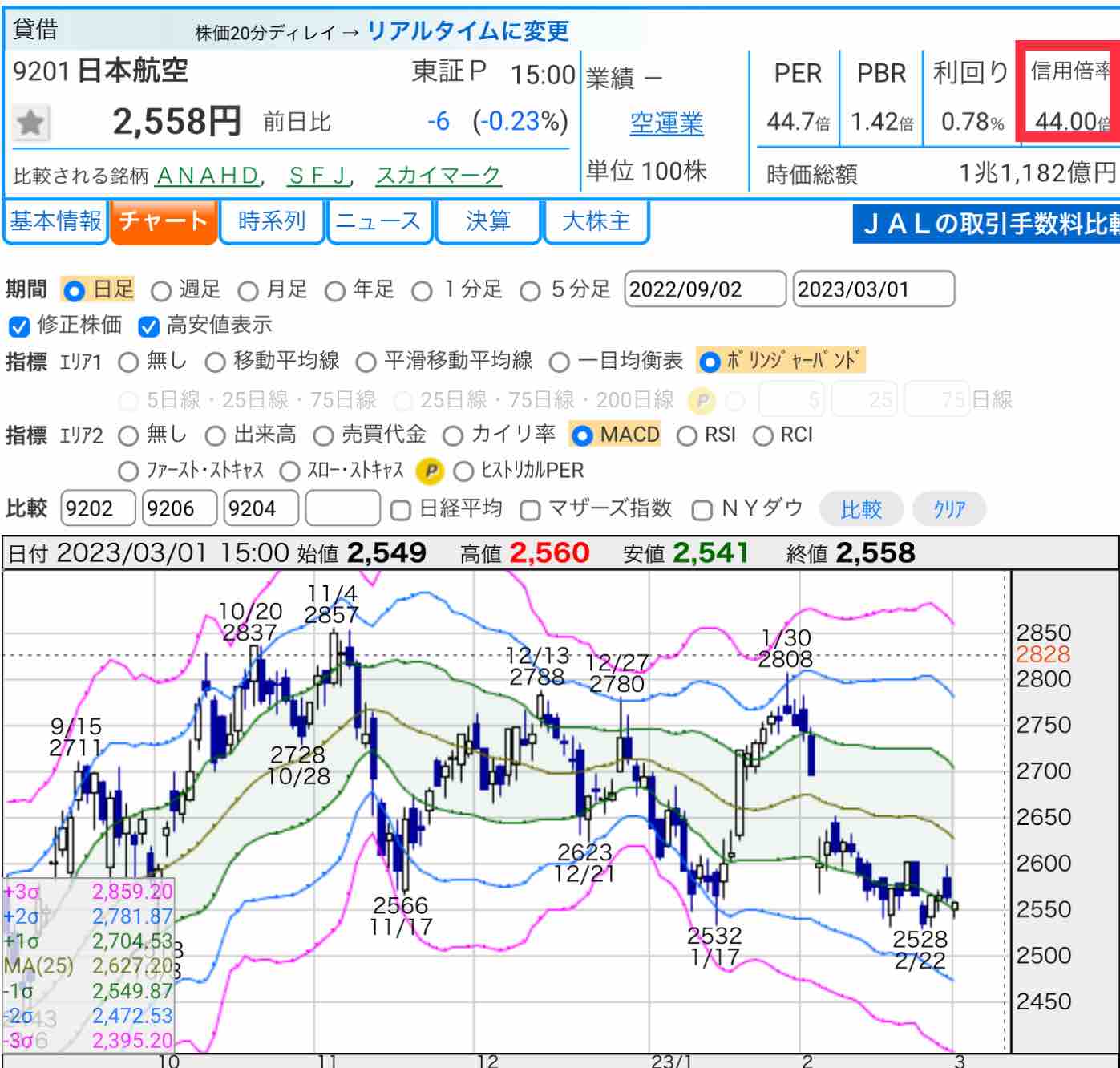Choose 一目均衡表 indicator
The width and height of the screenshot is (1120, 1068).
pos(560,362)
